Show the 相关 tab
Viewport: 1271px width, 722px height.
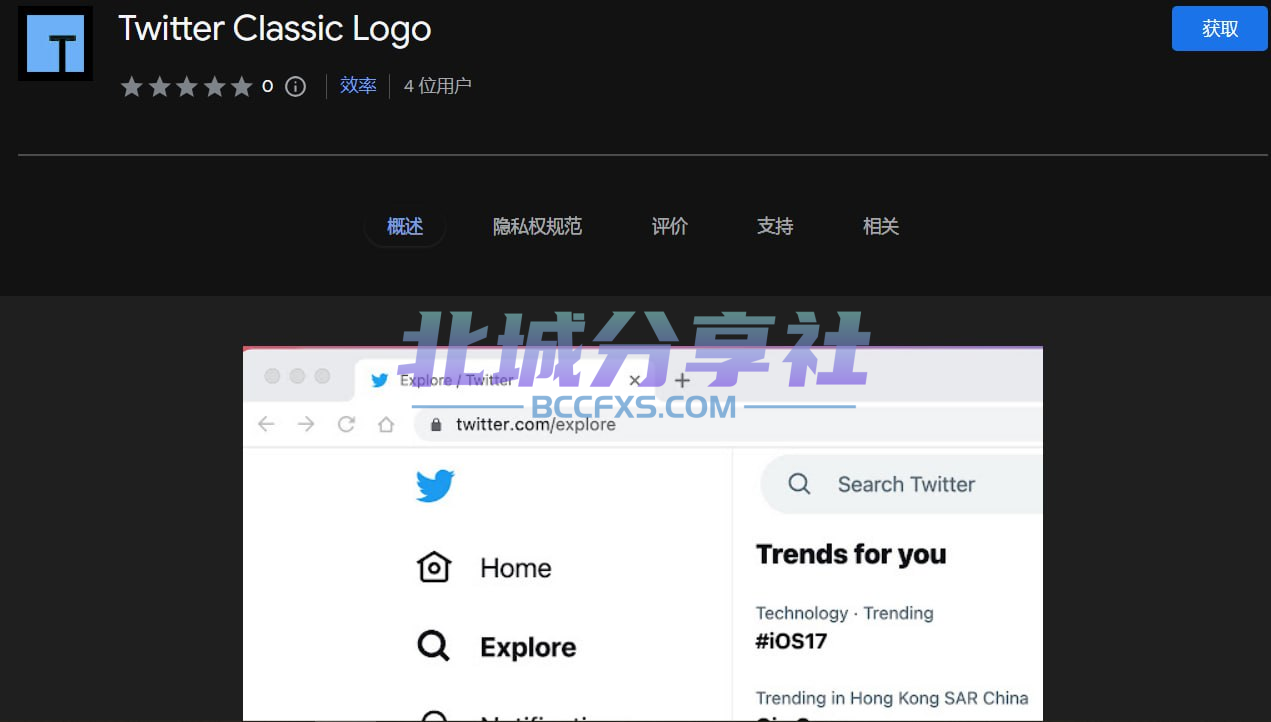881,227
